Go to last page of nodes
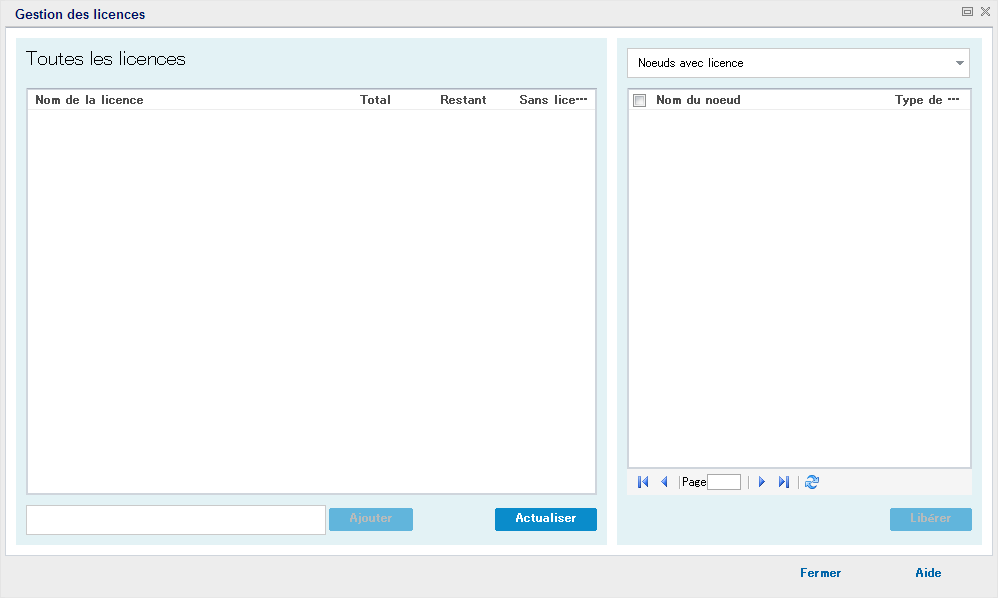The width and height of the screenshot is (998, 598). (784, 482)
